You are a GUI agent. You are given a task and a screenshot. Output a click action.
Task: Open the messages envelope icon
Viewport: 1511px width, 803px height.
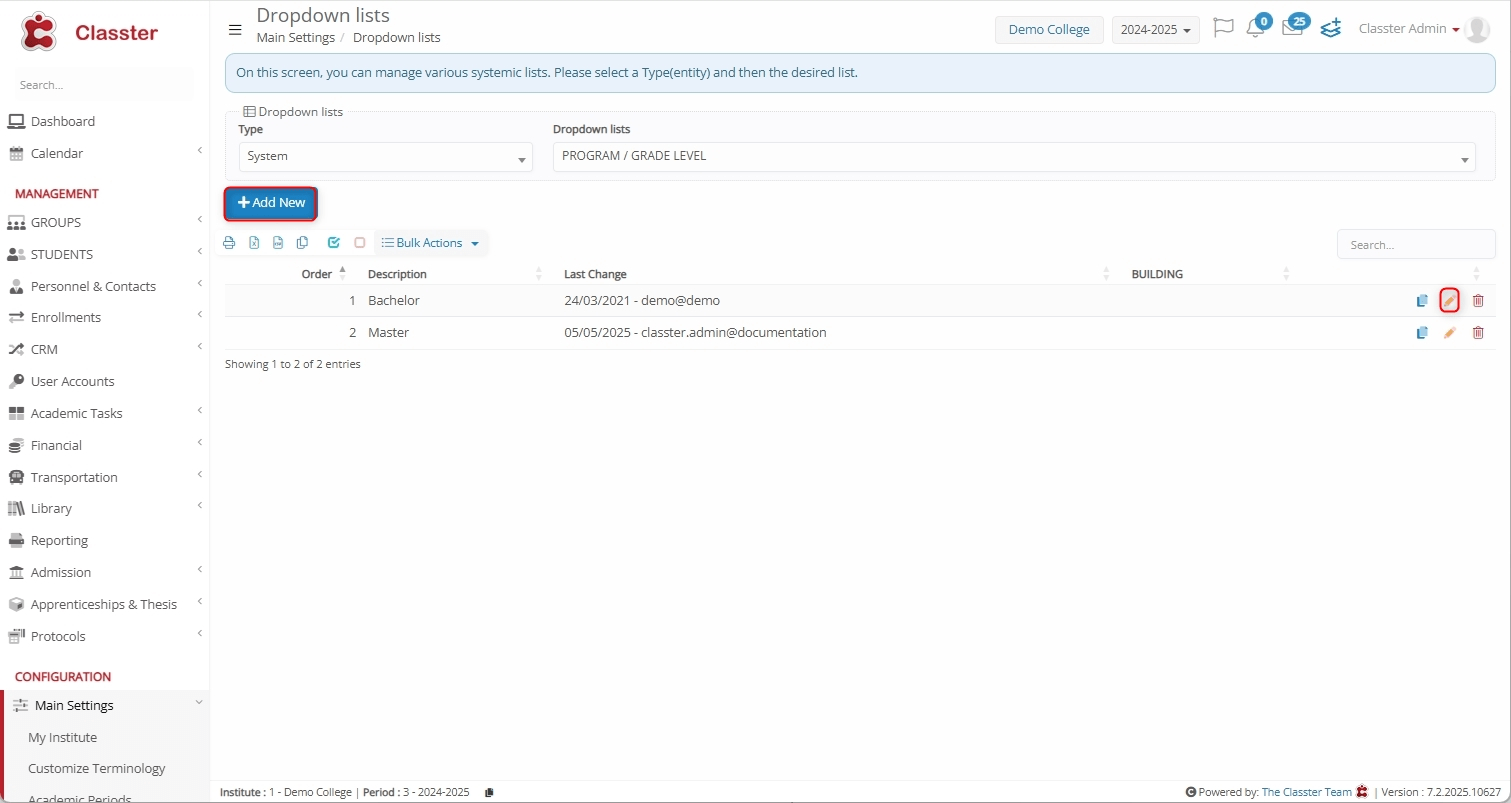tap(1292, 29)
